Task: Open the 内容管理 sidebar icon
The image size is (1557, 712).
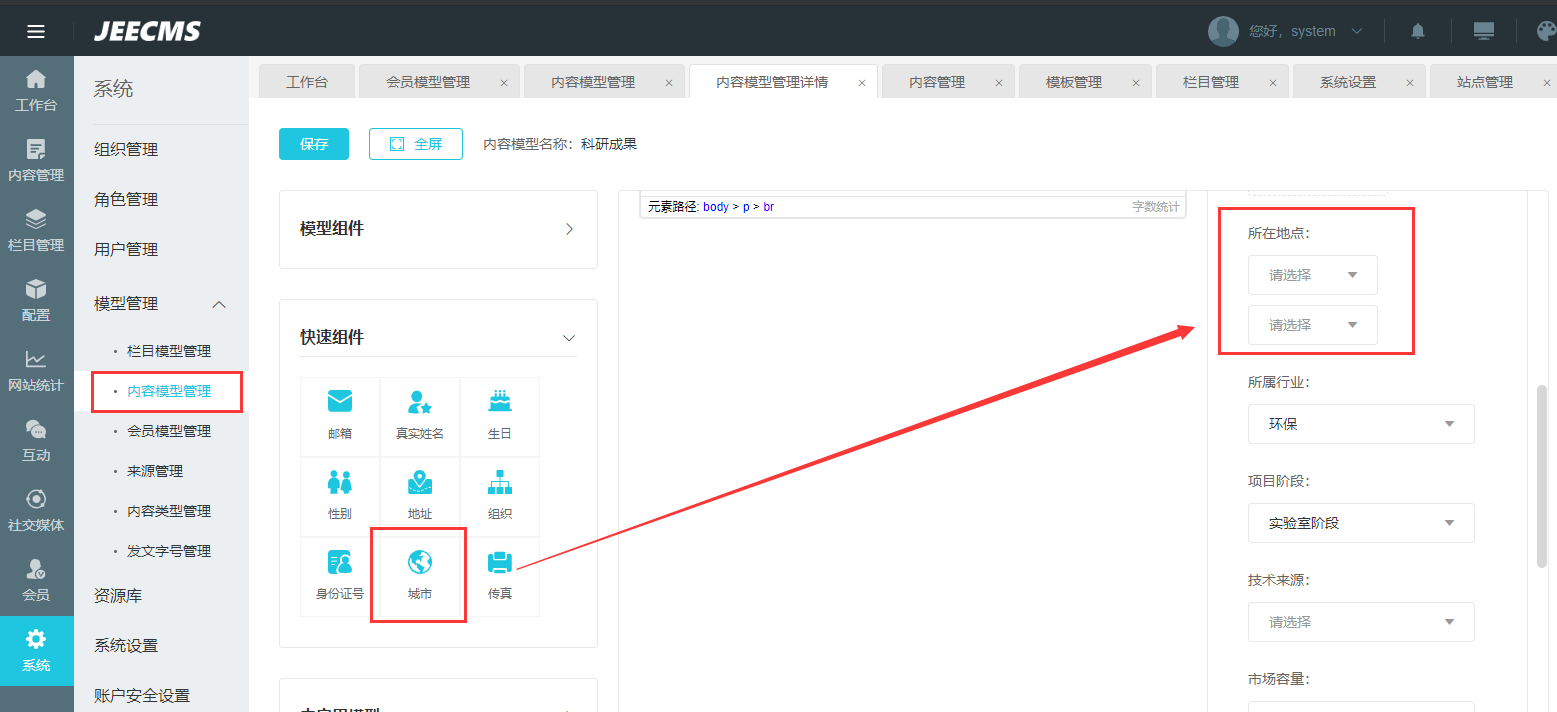Action: [x=36, y=160]
